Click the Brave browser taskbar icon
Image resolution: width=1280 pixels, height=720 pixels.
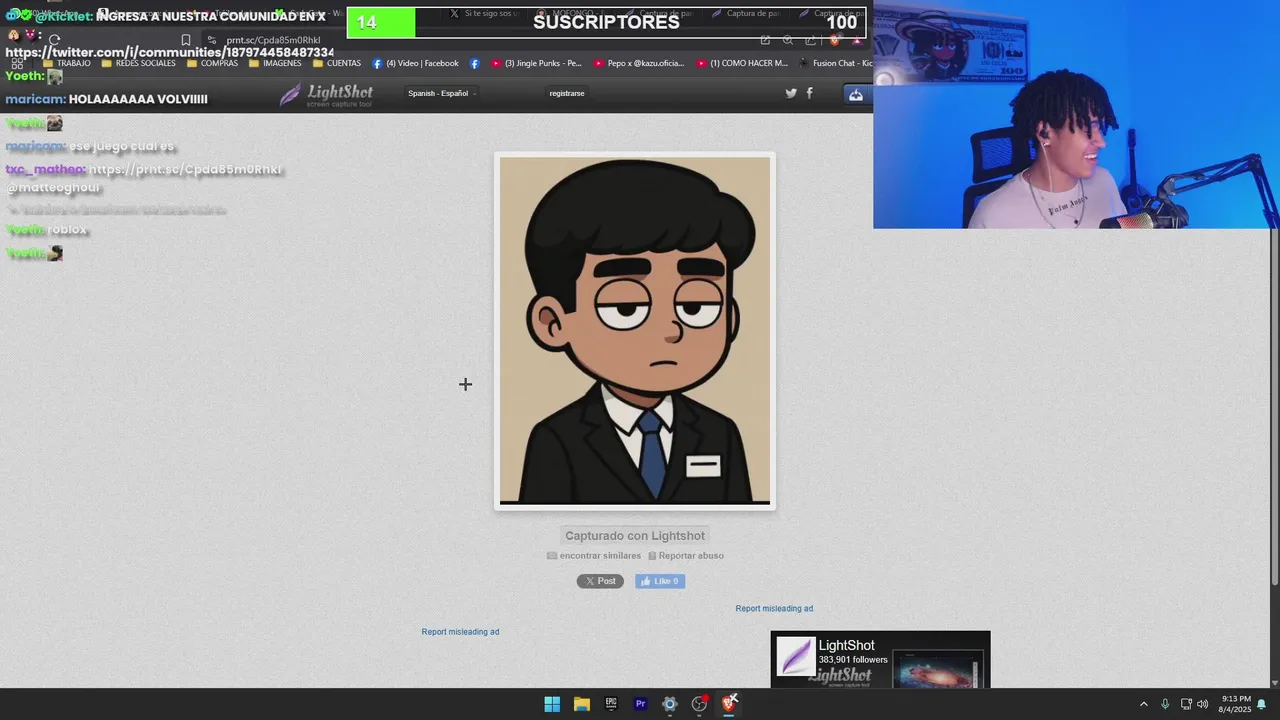729,704
